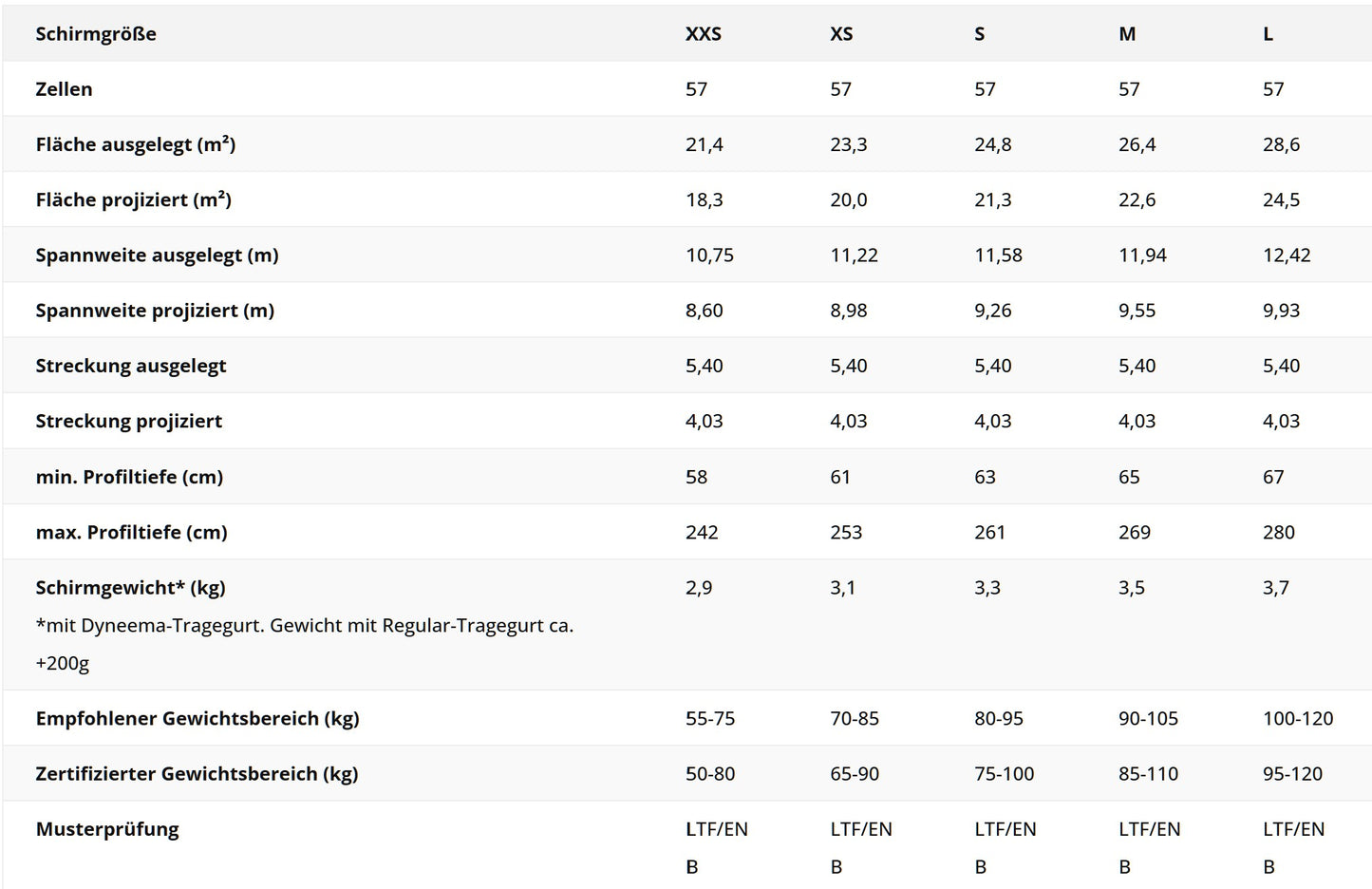
Task: Select the Musterprüfung row label
Action: pos(107,829)
